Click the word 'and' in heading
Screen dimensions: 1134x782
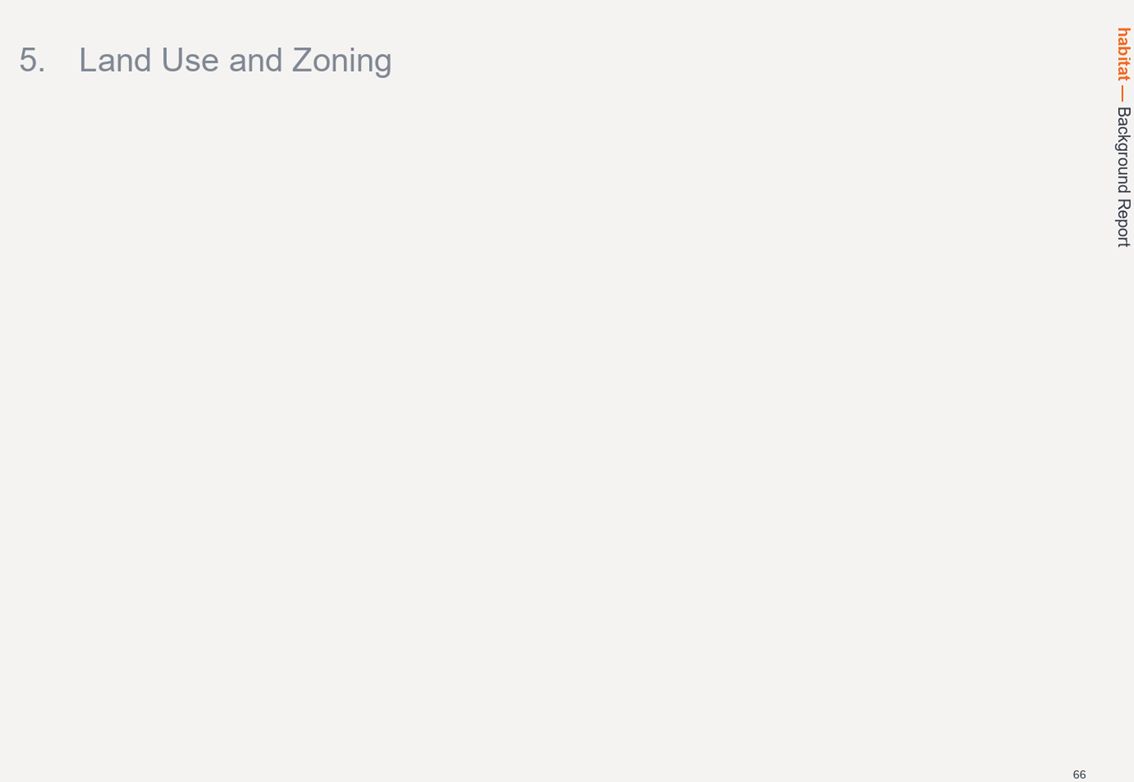[x=256, y=60]
